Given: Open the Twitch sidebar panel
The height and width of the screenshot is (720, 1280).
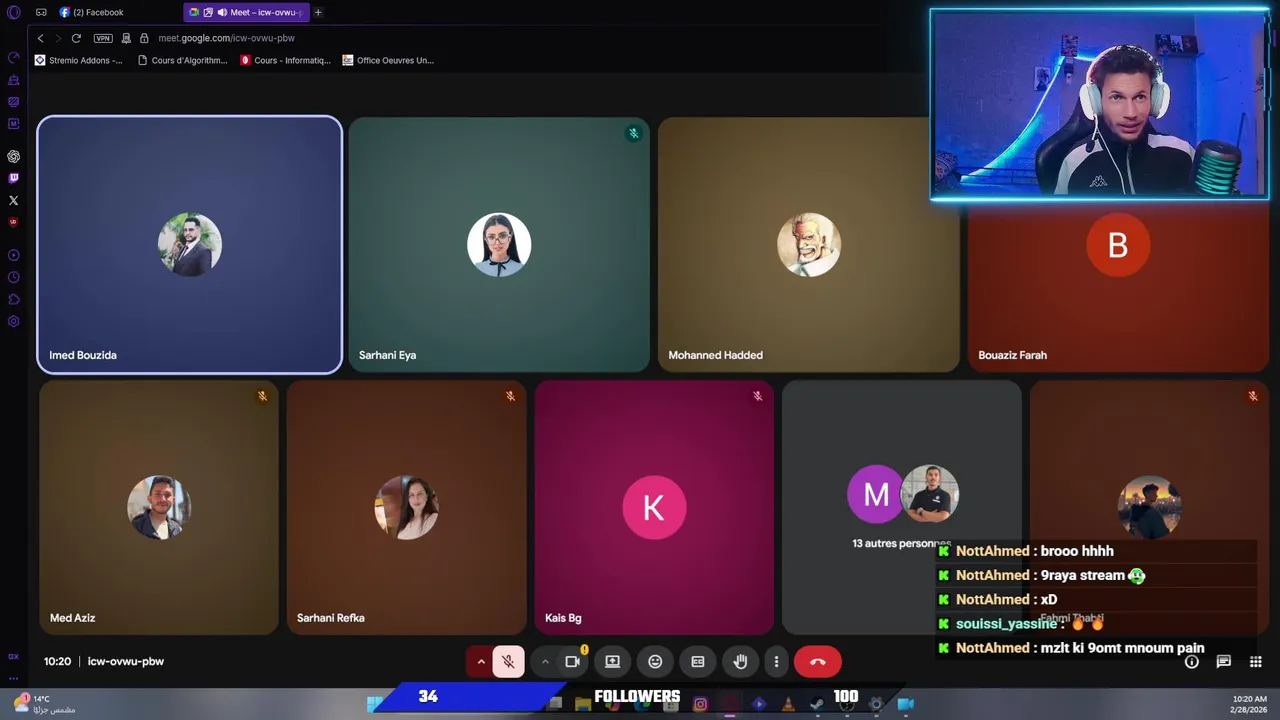Looking at the screenshot, I should pyautogui.click(x=13, y=178).
